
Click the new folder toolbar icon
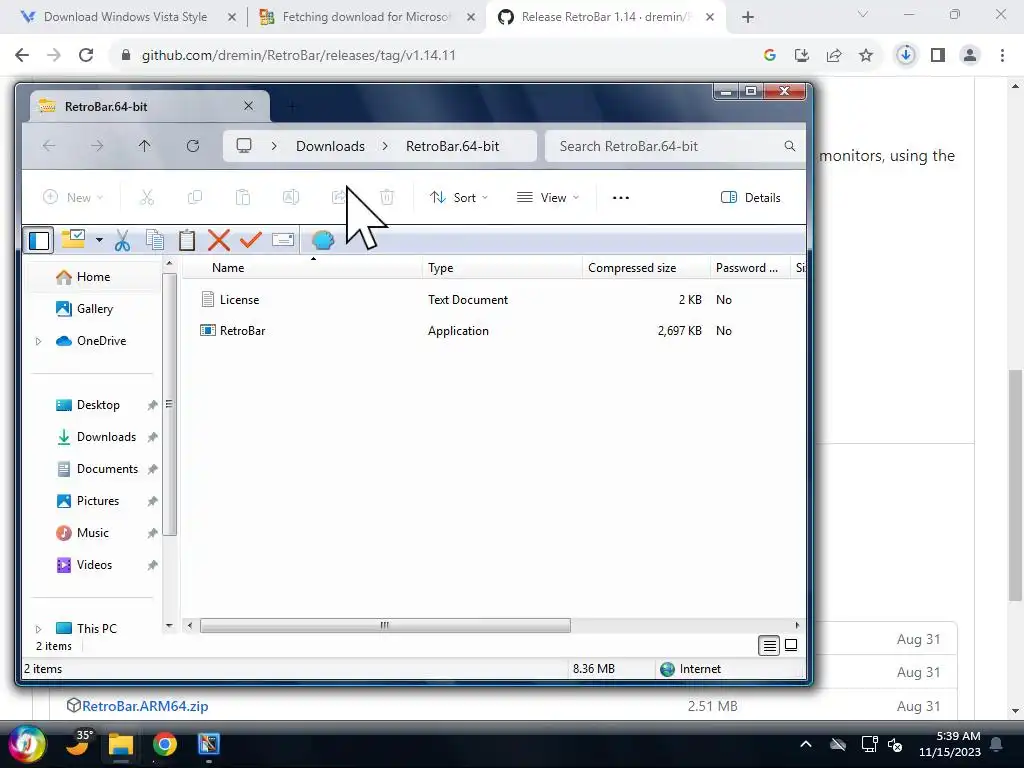click(x=73, y=240)
